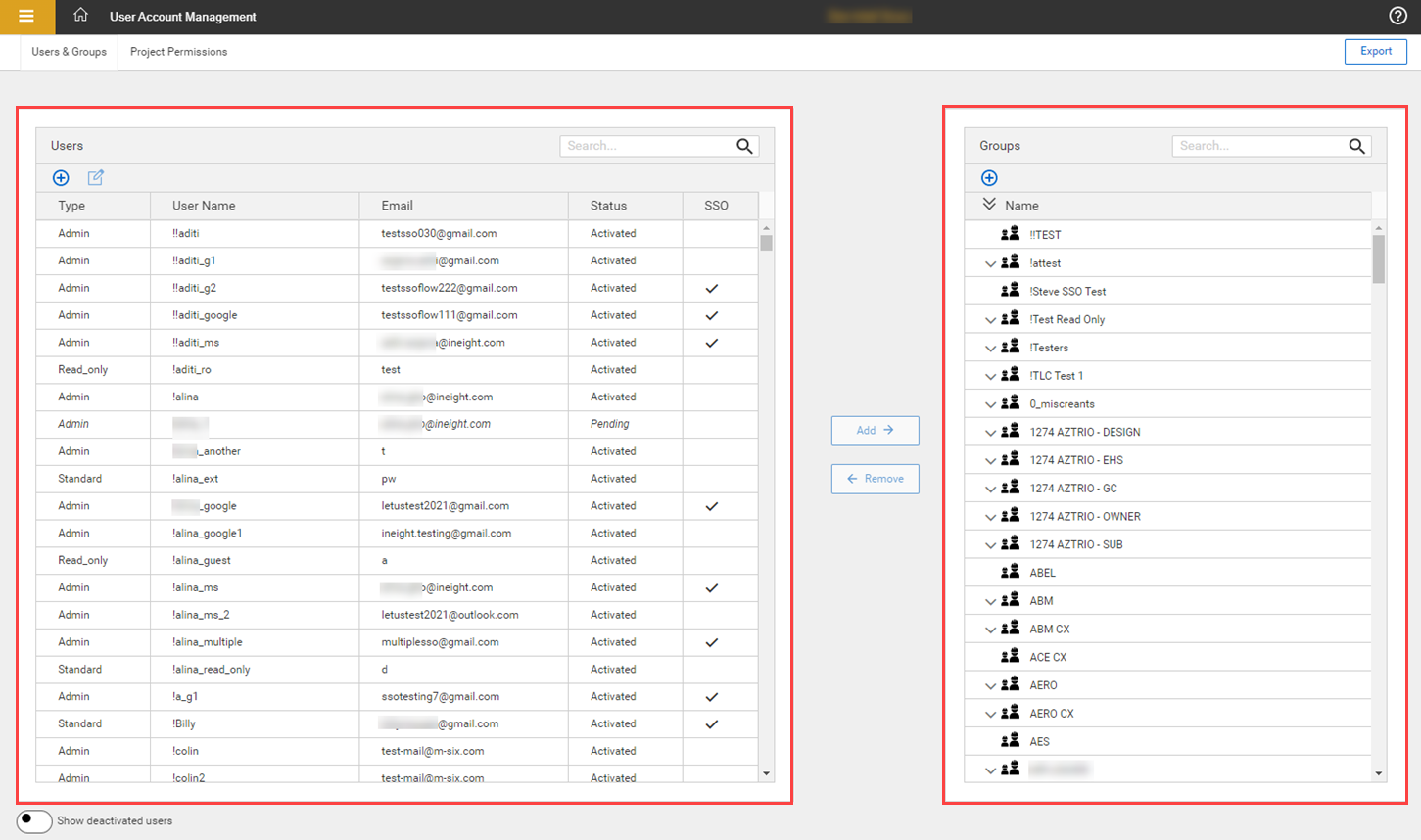Viewport: 1421px width, 840px height.
Task: Click the Export button
Action: pyautogui.click(x=1375, y=51)
